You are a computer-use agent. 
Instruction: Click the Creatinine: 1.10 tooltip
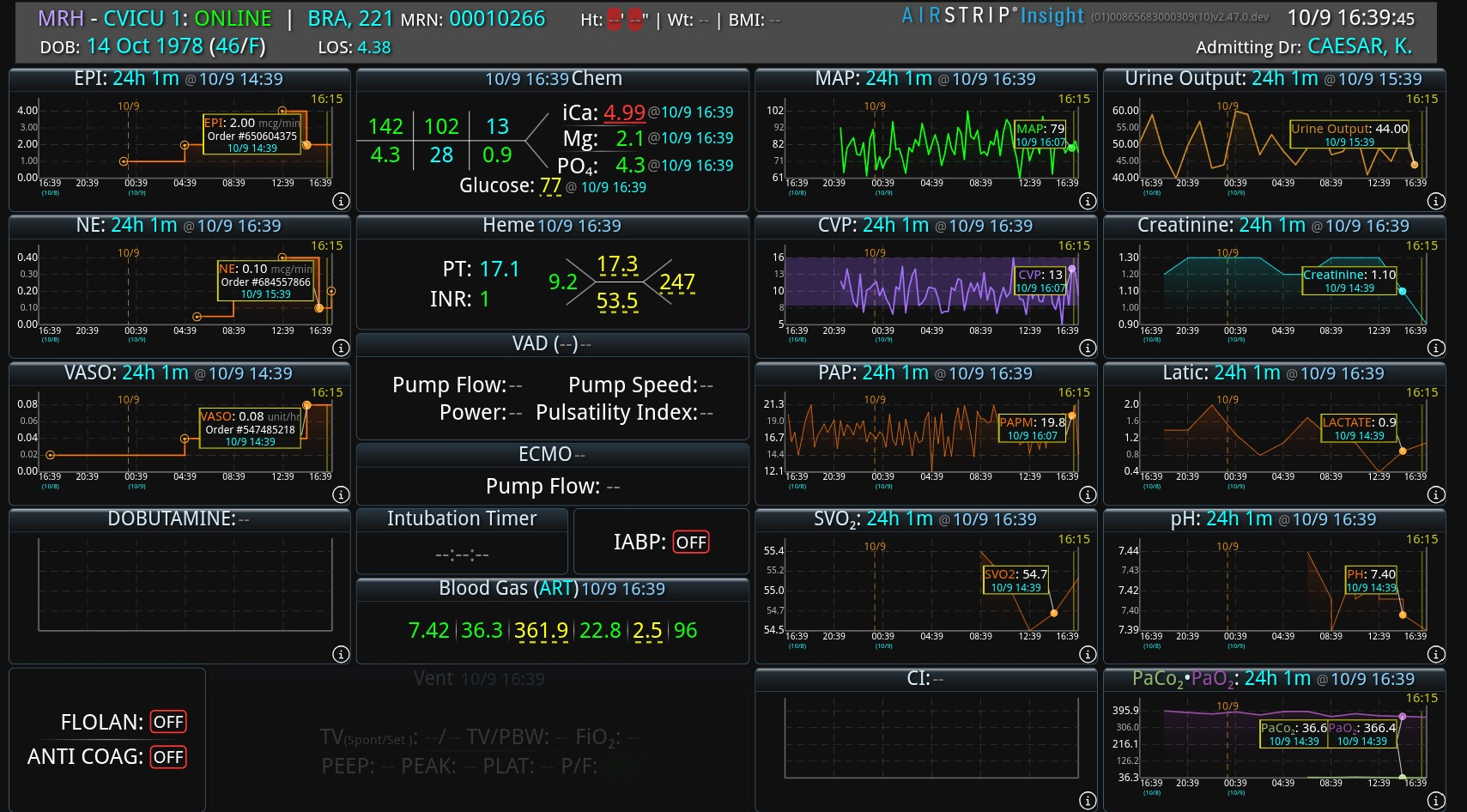tap(1349, 281)
